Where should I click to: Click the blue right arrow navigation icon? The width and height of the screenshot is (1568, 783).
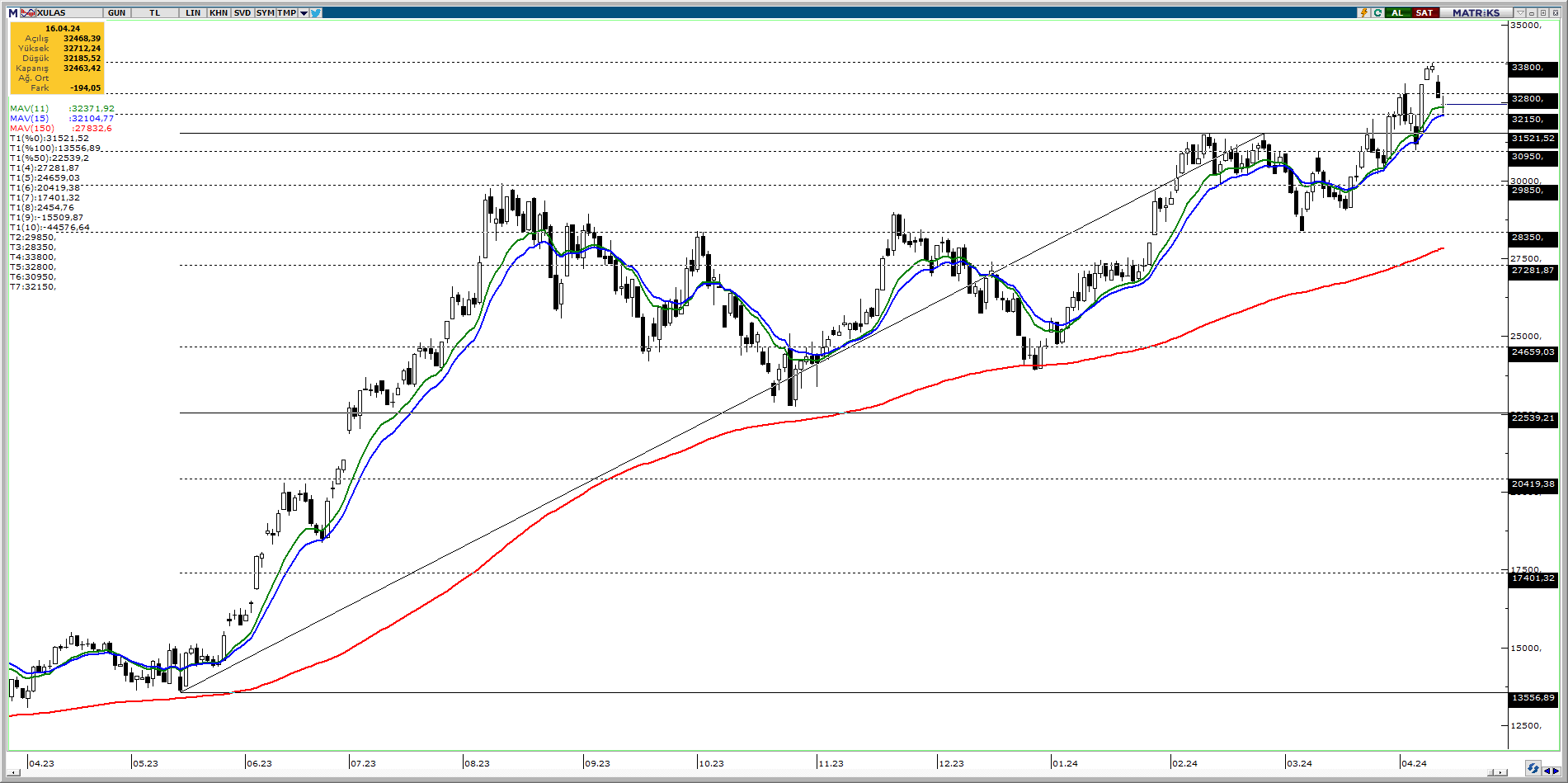click(1556, 771)
